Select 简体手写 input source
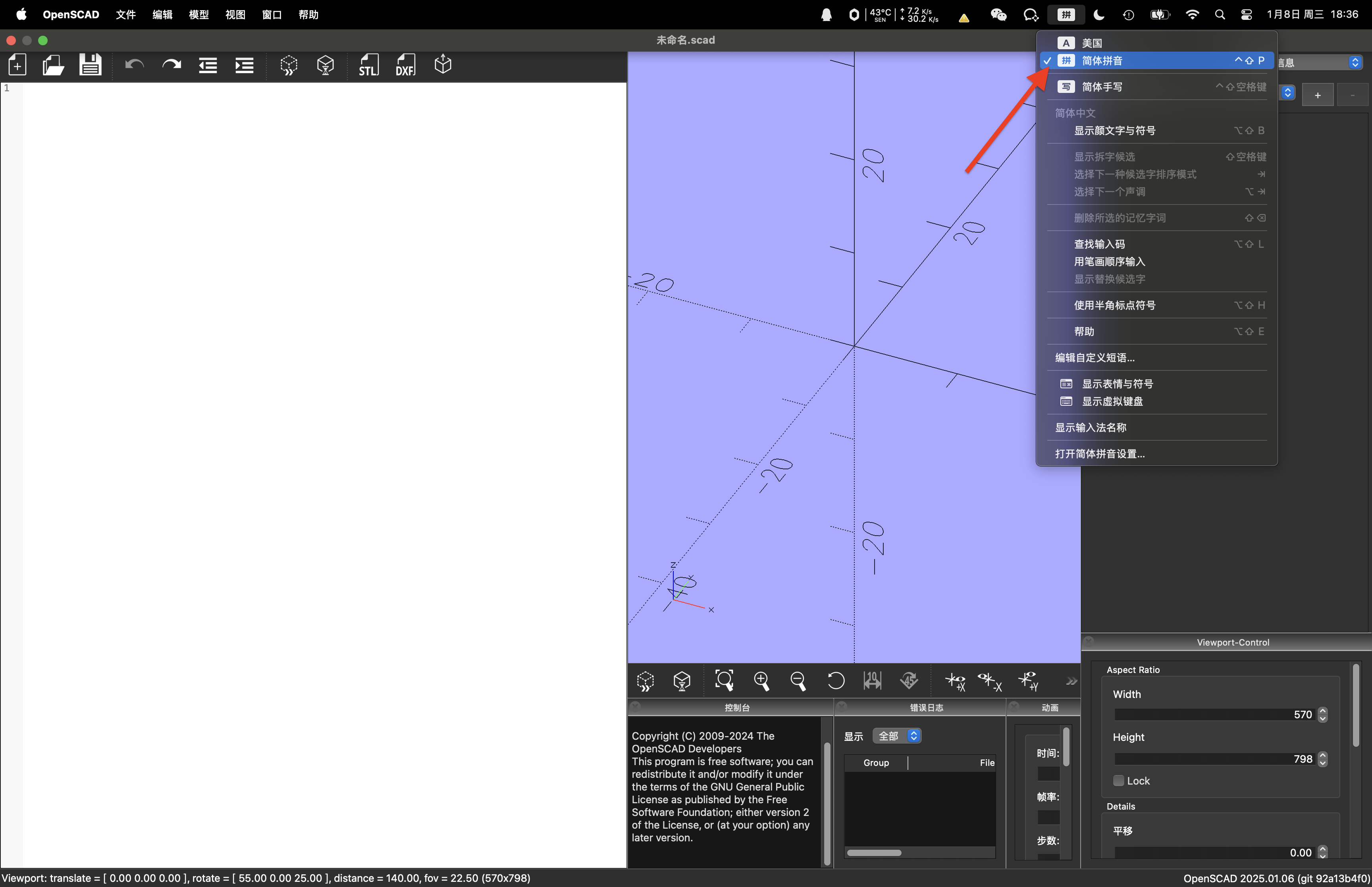1372x887 pixels. pyautogui.click(x=1157, y=87)
